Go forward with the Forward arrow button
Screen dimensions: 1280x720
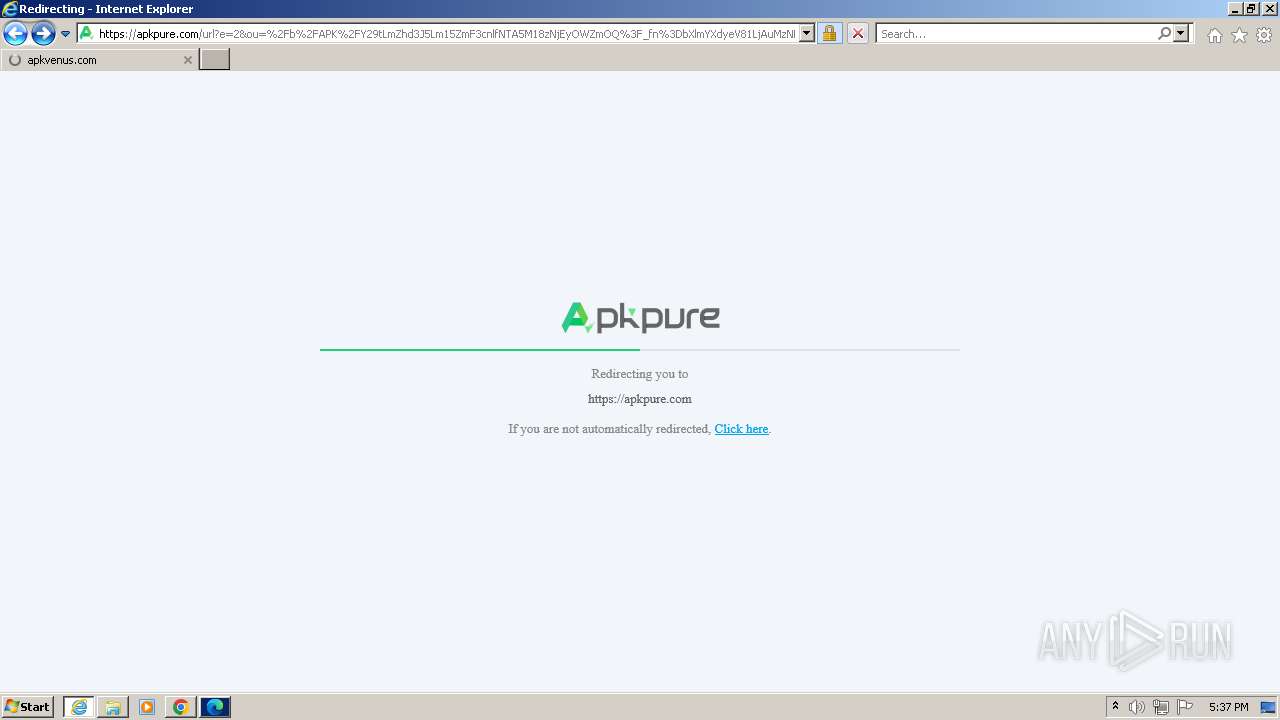tap(43, 34)
